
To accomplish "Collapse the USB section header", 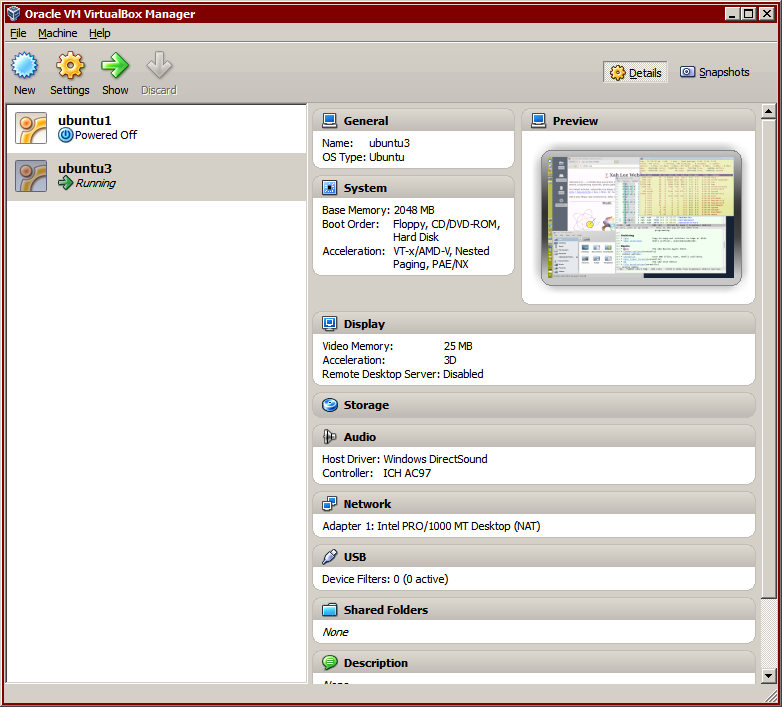I will (x=534, y=557).
